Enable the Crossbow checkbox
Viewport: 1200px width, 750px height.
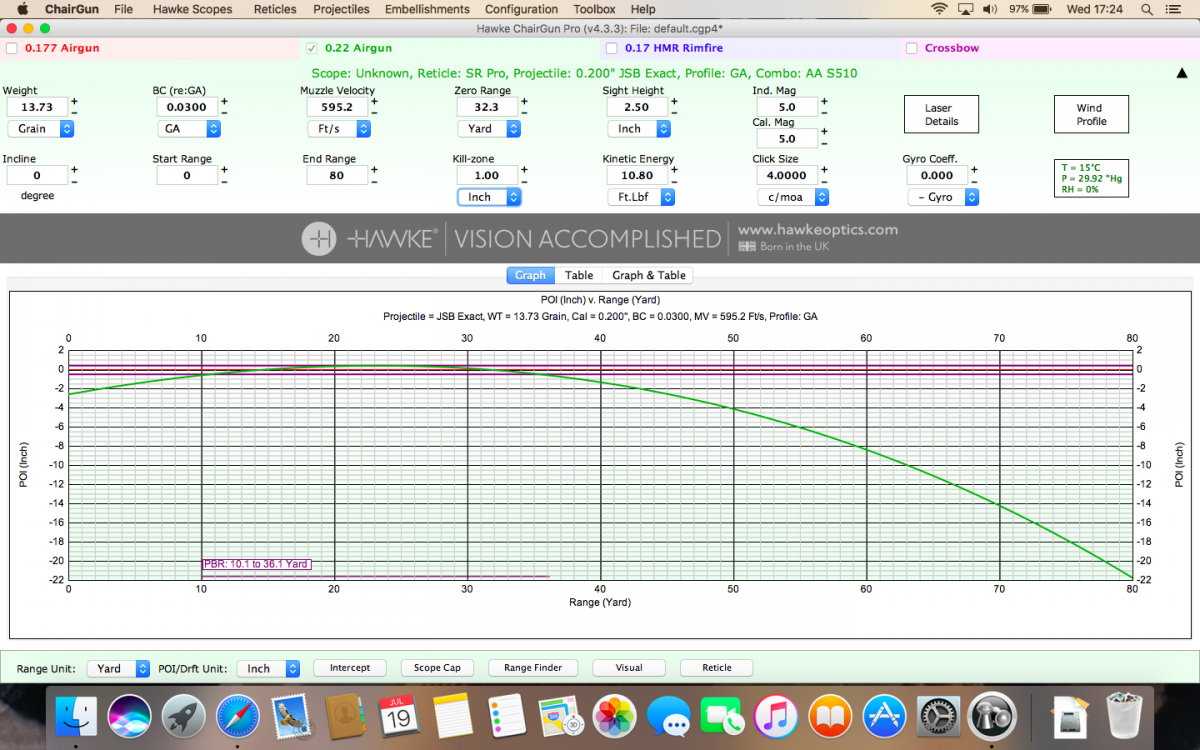(912, 48)
